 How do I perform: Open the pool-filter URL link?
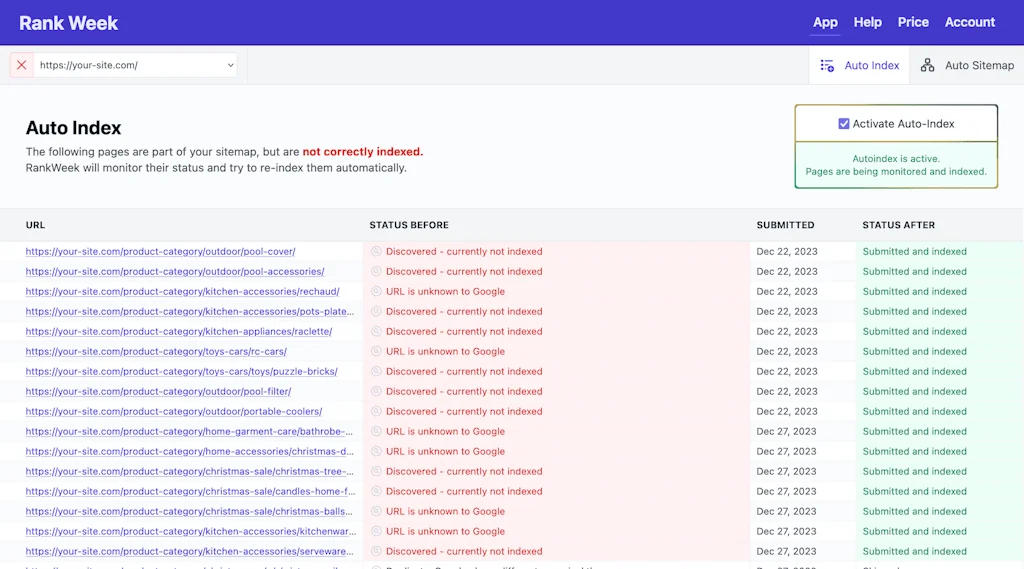(x=158, y=391)
